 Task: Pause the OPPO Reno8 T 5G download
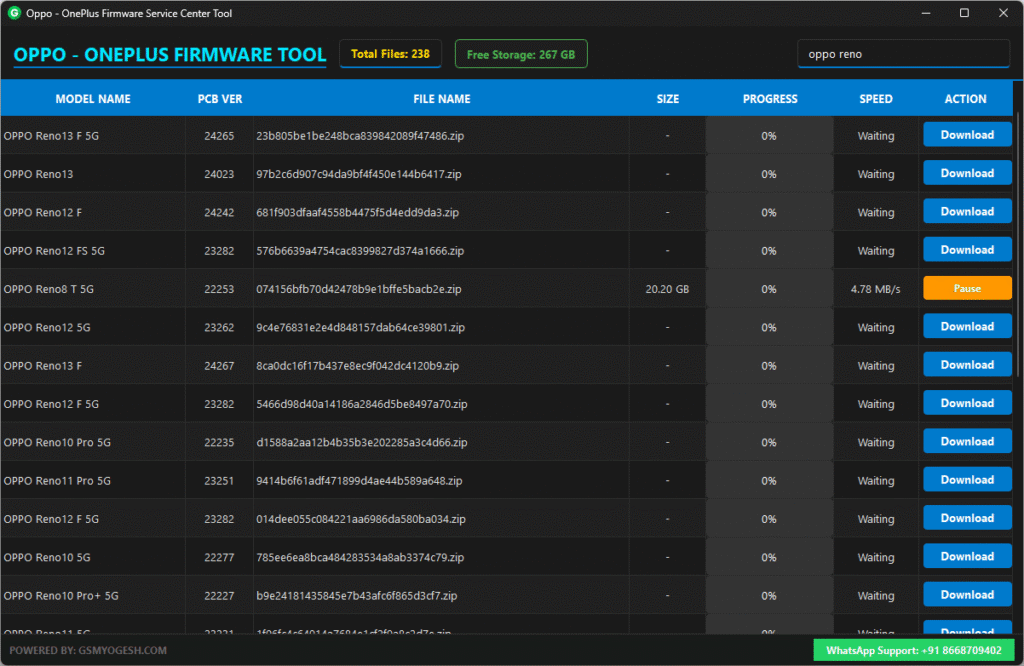pos(966,288)
